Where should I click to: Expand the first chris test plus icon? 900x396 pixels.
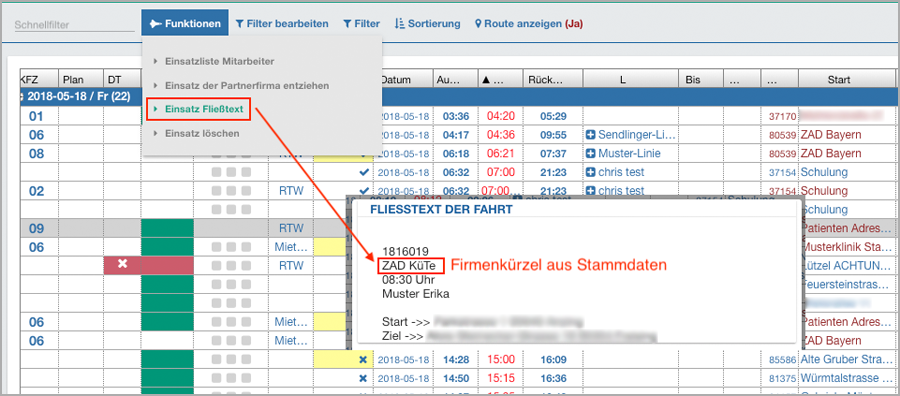coord(591,172)
